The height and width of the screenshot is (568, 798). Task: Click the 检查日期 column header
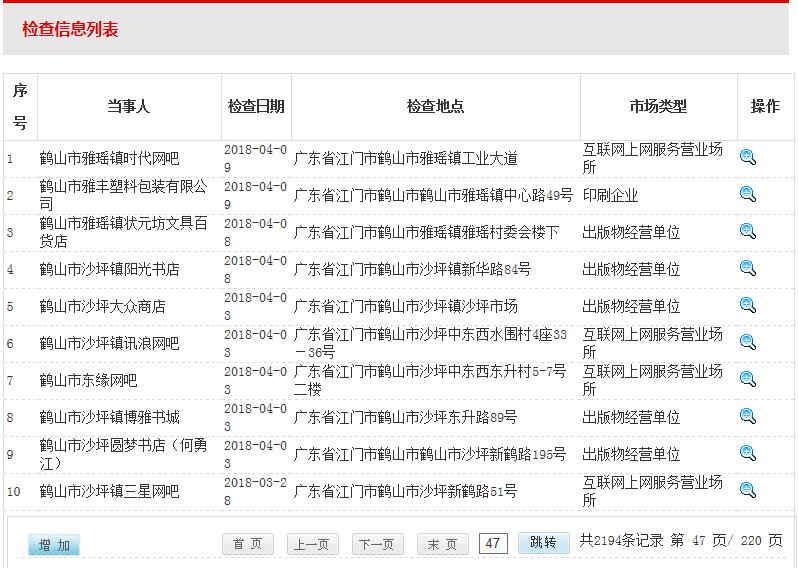coord(256,106)
